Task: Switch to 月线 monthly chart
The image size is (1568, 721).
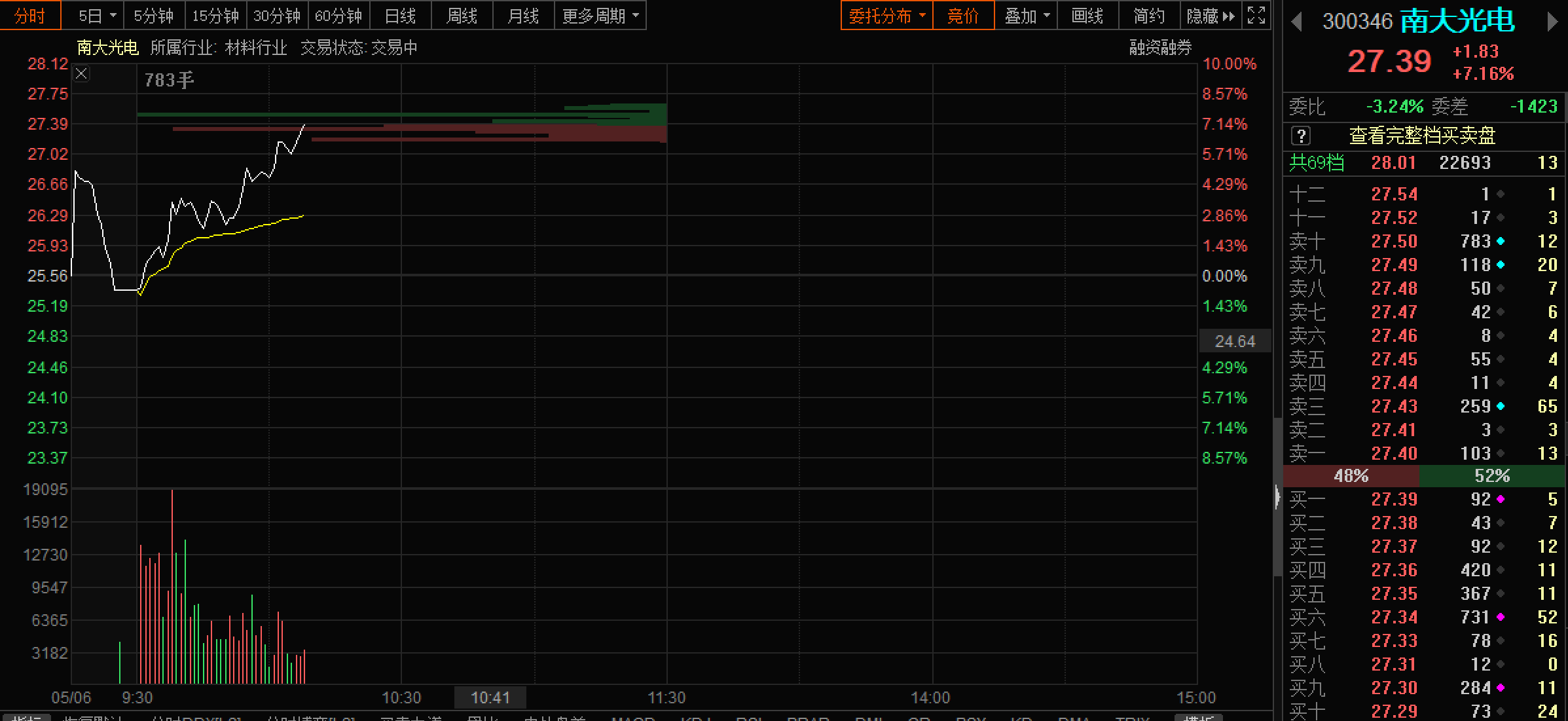Action: point(523,16)
